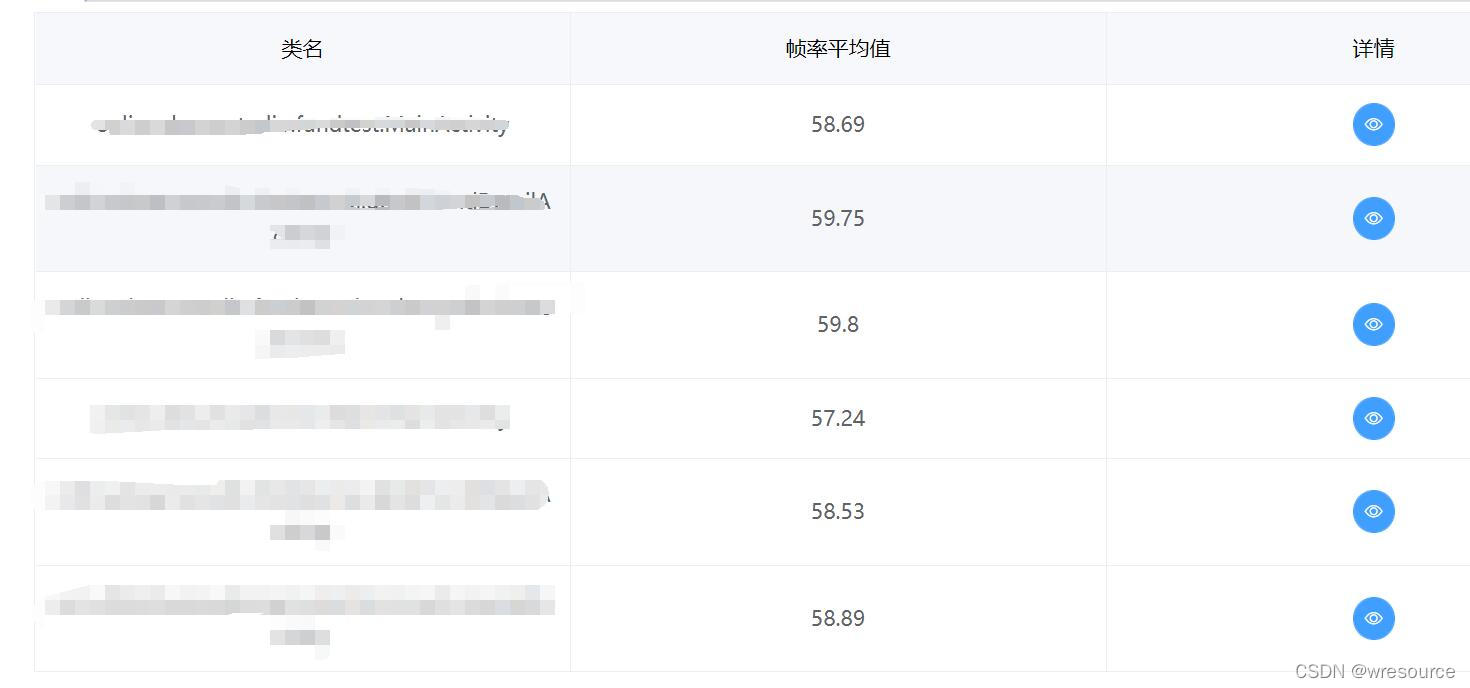
Task: Click the eye icon in the second table row
Action: pos(1373,218)
